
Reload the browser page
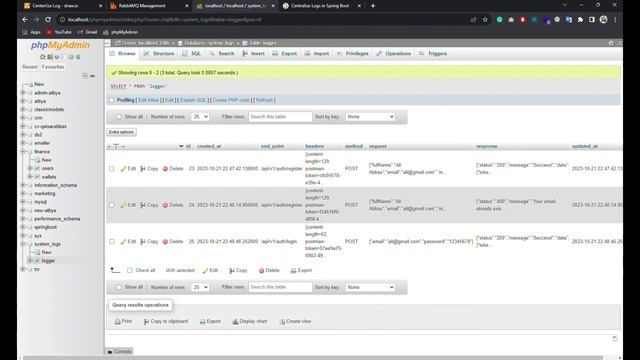[48, 20]
